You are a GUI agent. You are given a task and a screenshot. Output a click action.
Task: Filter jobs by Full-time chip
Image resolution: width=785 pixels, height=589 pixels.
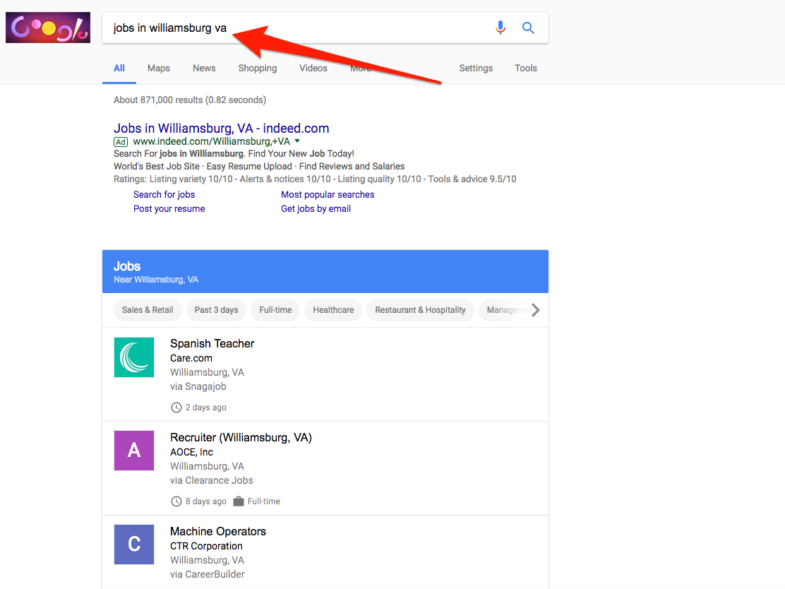pos(275,310)
